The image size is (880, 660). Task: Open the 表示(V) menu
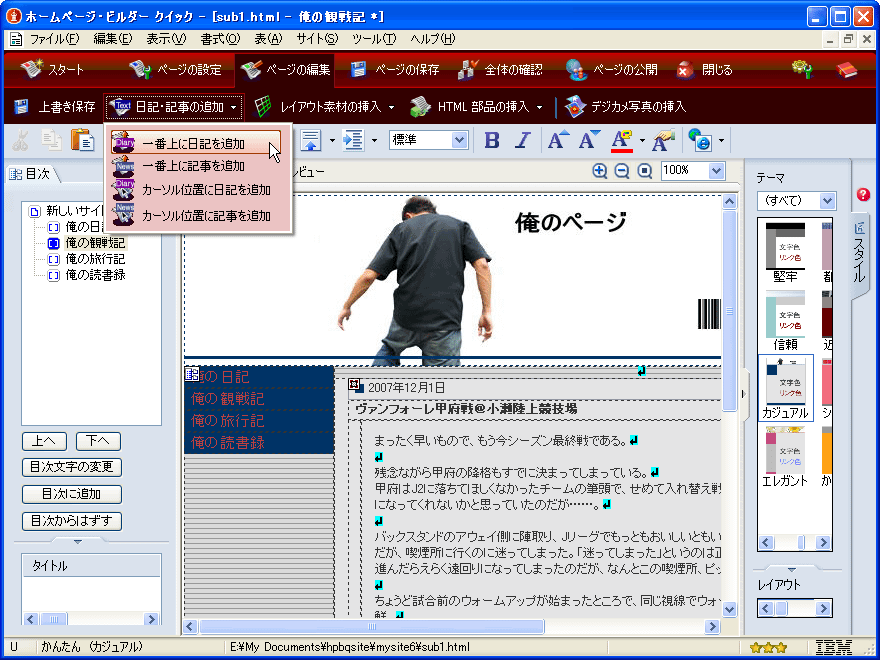click(x=166, y=39)
